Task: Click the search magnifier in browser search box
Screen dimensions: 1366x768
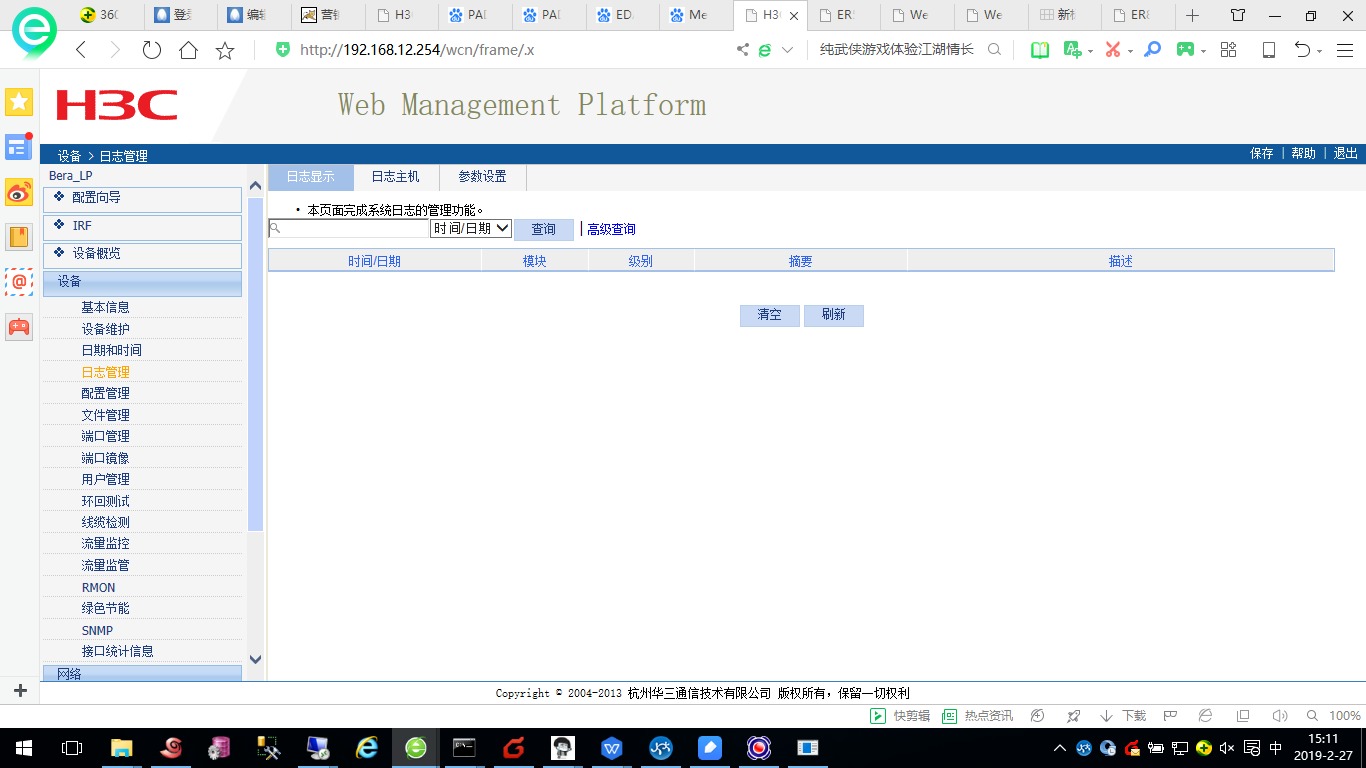Action: 994,50
